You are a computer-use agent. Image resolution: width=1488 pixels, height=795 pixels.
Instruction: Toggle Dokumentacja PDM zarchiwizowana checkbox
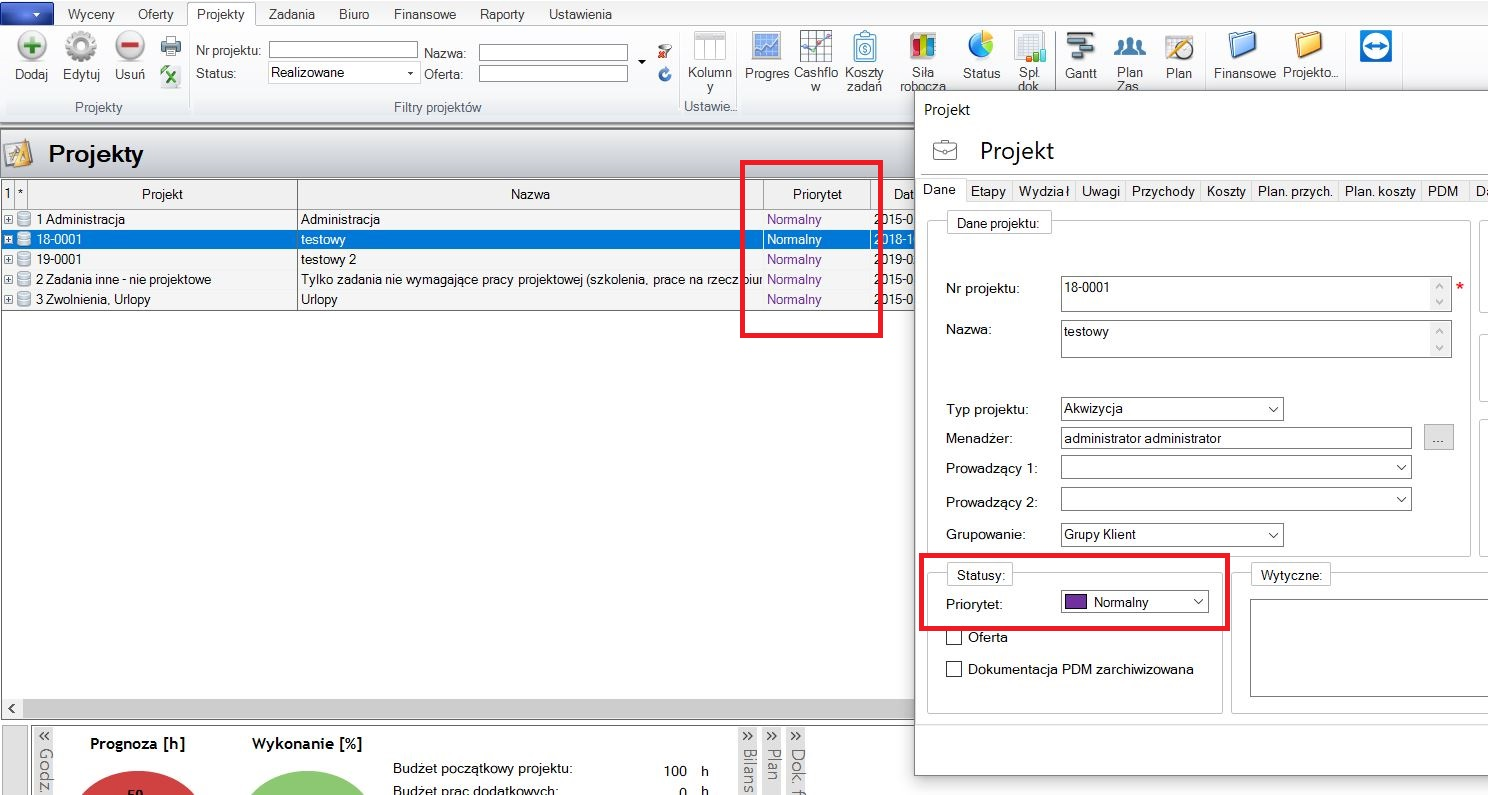tap(954, 669)
